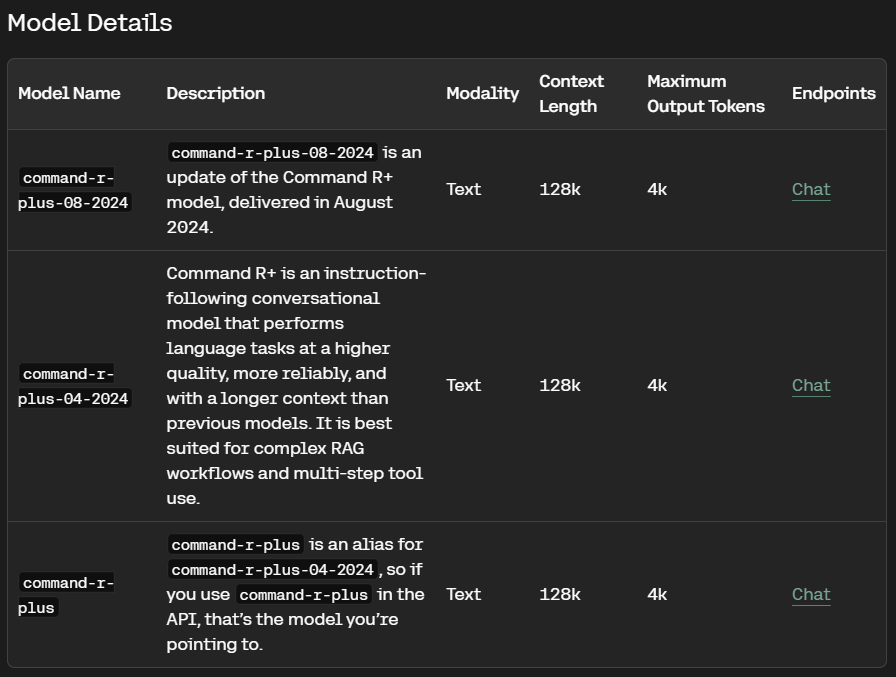Click command-r-plus-08-2024 in Model Name column
This screenshot has height=677, width=896.
point(74,190)
